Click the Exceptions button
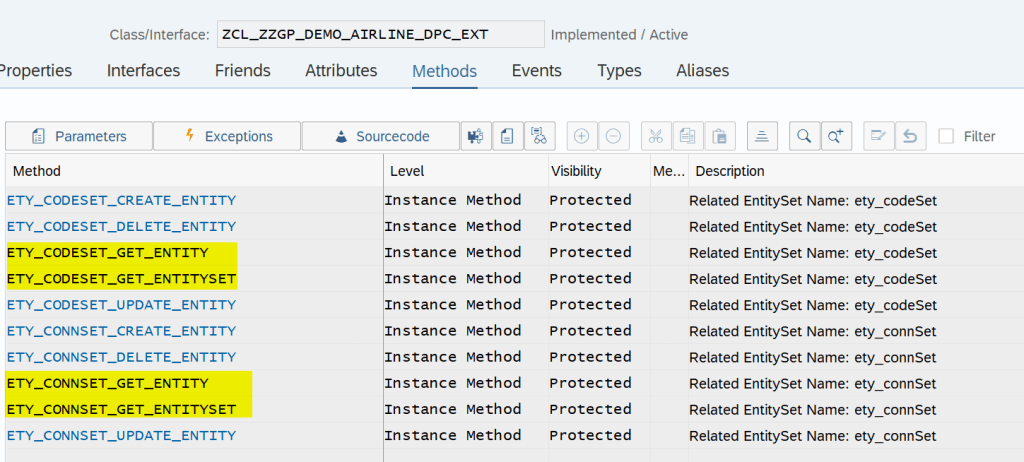The width and height of the screenshot is (1024, 462). (x=228, y=136)
